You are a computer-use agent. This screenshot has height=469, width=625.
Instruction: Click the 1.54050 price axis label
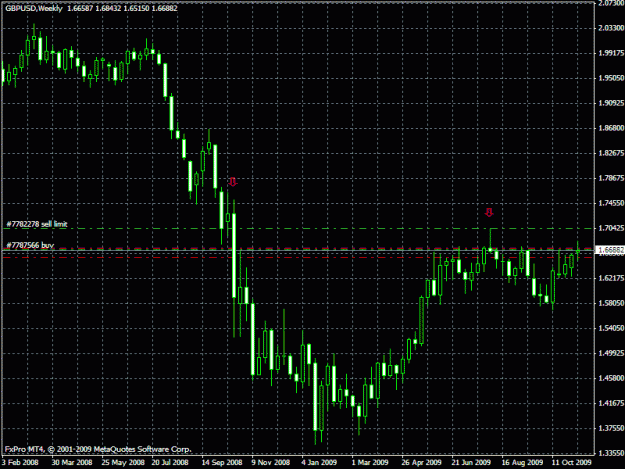[611, 328]
